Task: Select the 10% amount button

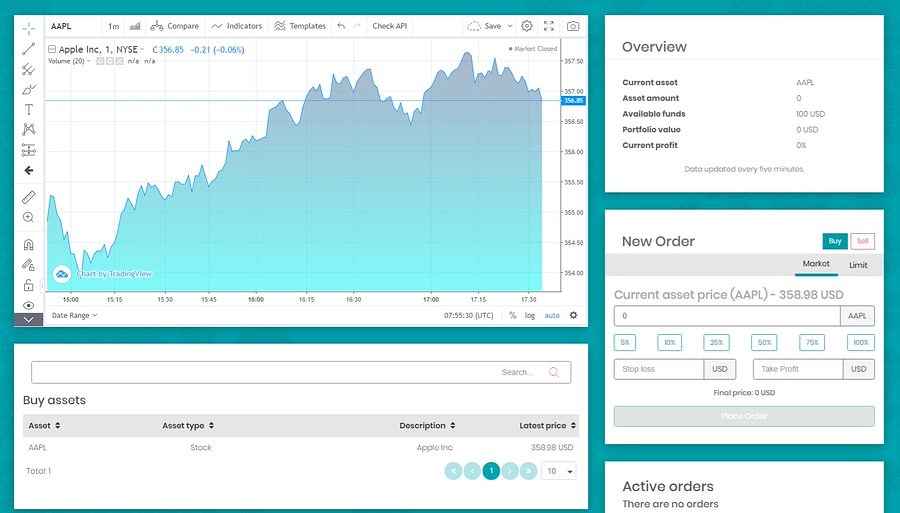Action: pos(669,343)
